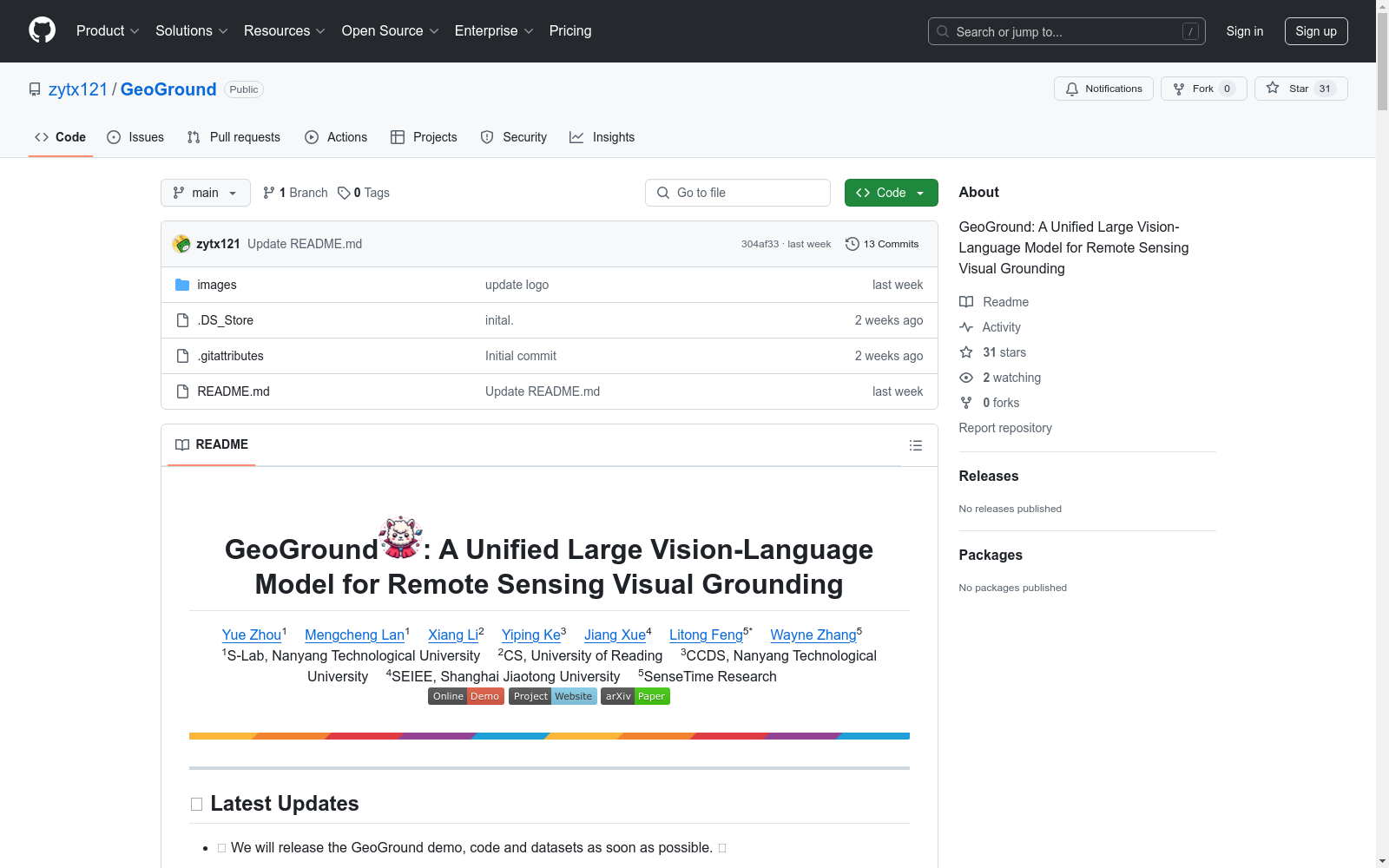
Task: Open Wayne Zhang author link
Action: point(813,635)
